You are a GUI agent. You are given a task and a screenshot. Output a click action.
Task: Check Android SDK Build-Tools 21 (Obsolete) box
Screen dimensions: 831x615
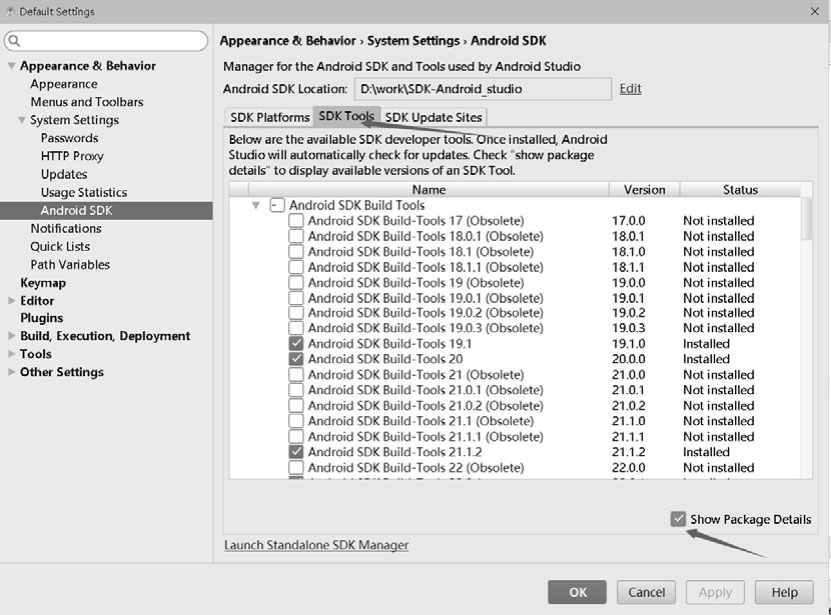(296, 374)
